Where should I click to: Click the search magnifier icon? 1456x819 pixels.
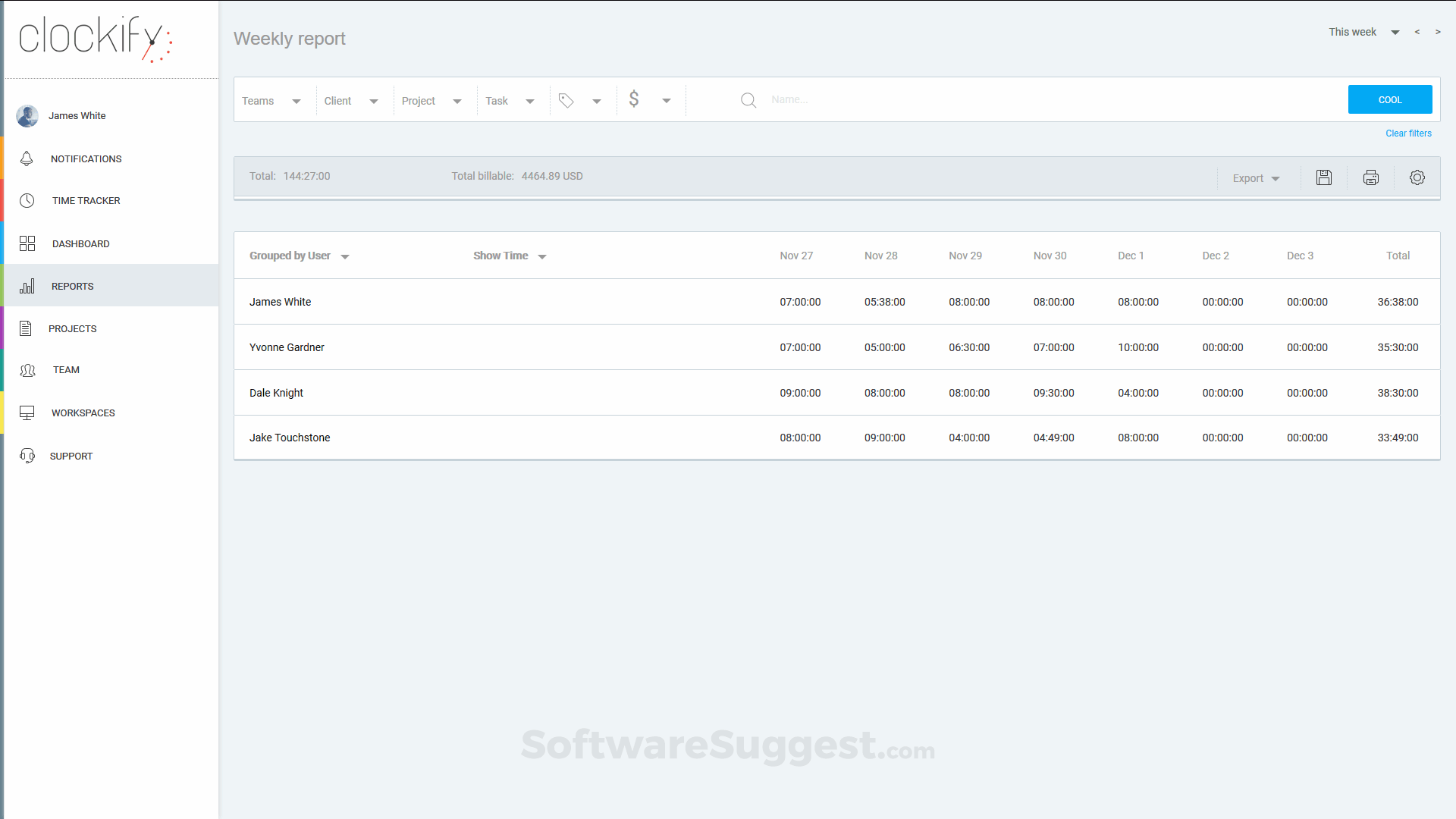coord(748,100)
